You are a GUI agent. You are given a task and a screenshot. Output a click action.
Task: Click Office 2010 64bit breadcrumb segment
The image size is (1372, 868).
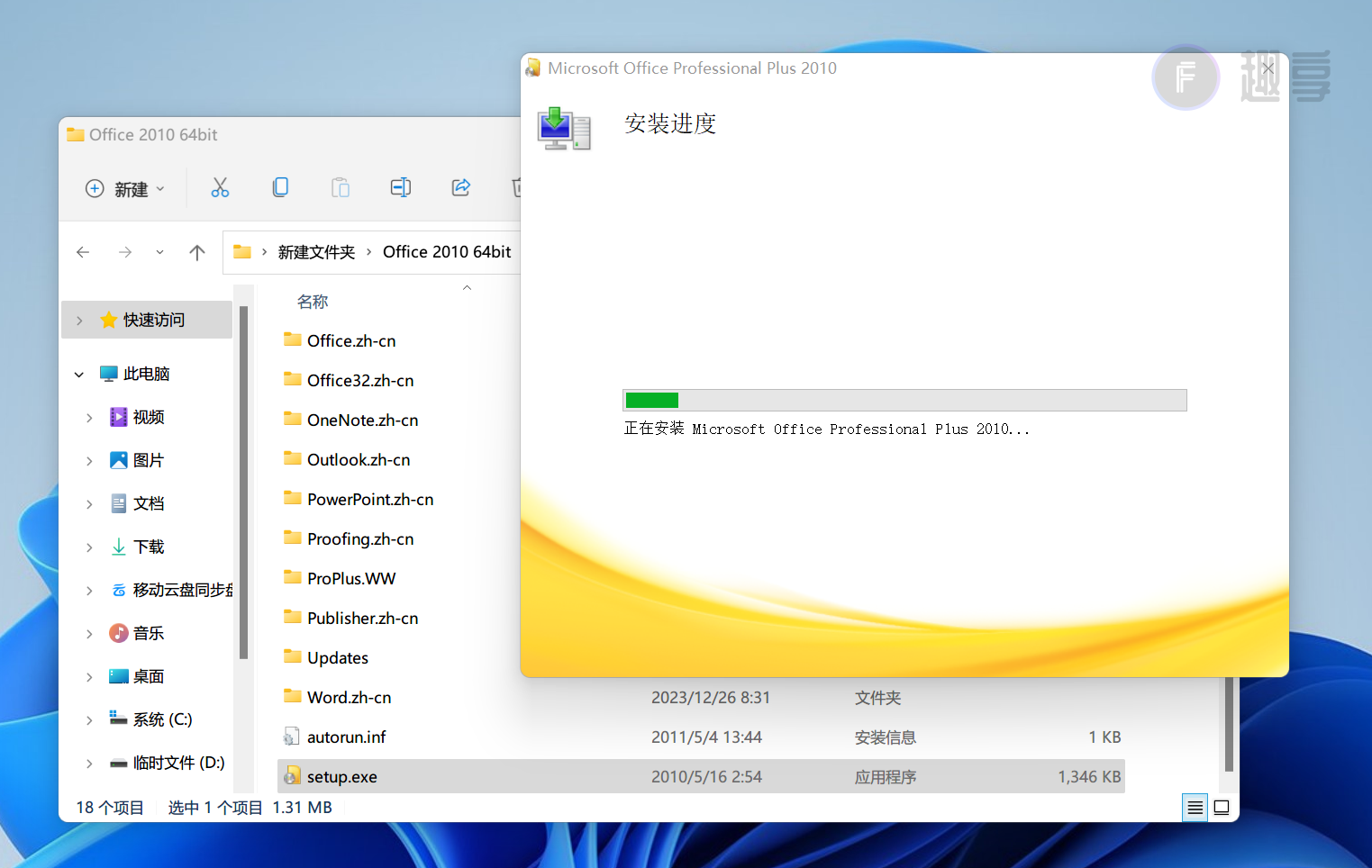(x=447, y=252)
